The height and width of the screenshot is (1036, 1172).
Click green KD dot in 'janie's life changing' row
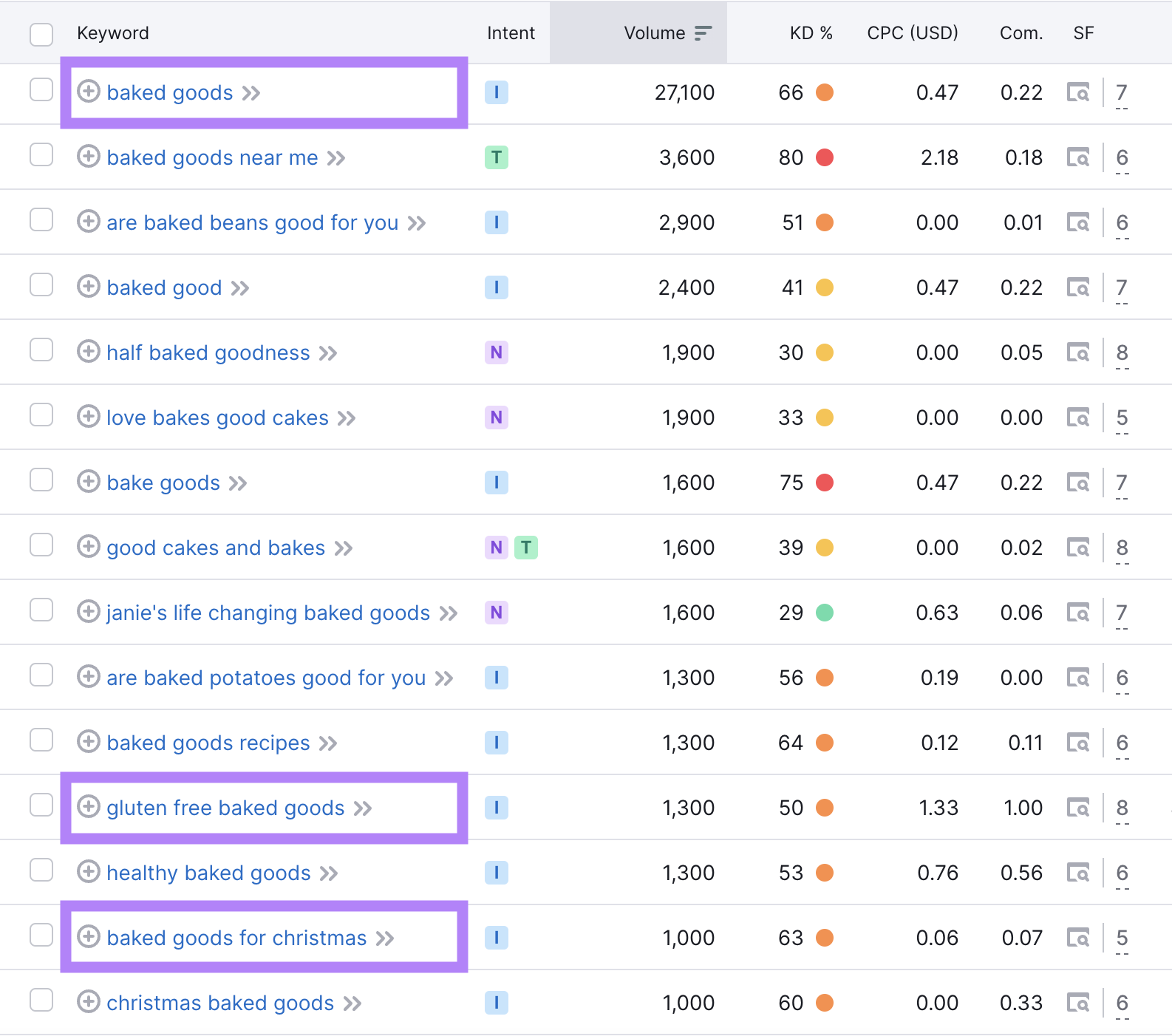825,613
